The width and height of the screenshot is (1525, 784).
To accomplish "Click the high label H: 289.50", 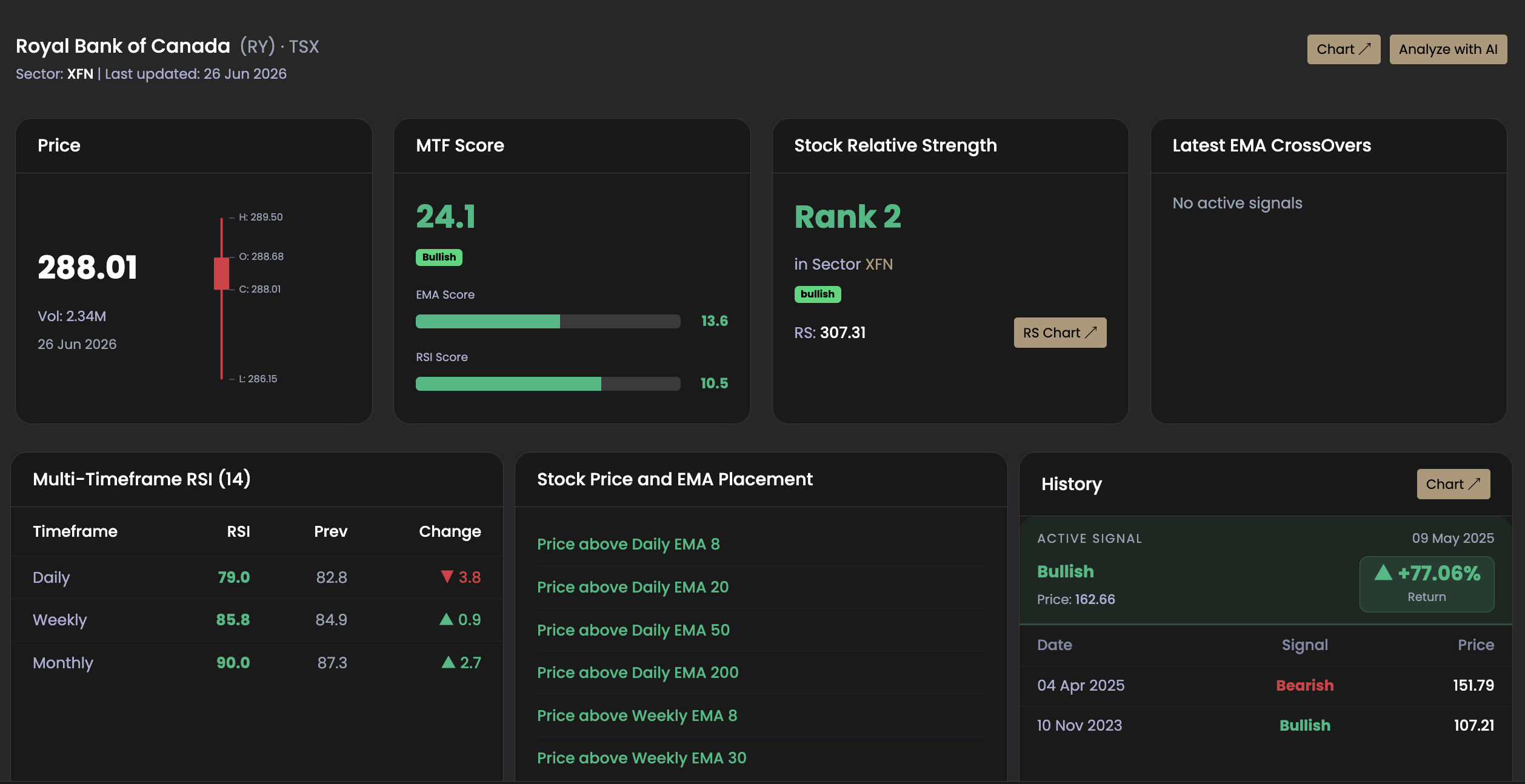I will [x=261, y=217].
